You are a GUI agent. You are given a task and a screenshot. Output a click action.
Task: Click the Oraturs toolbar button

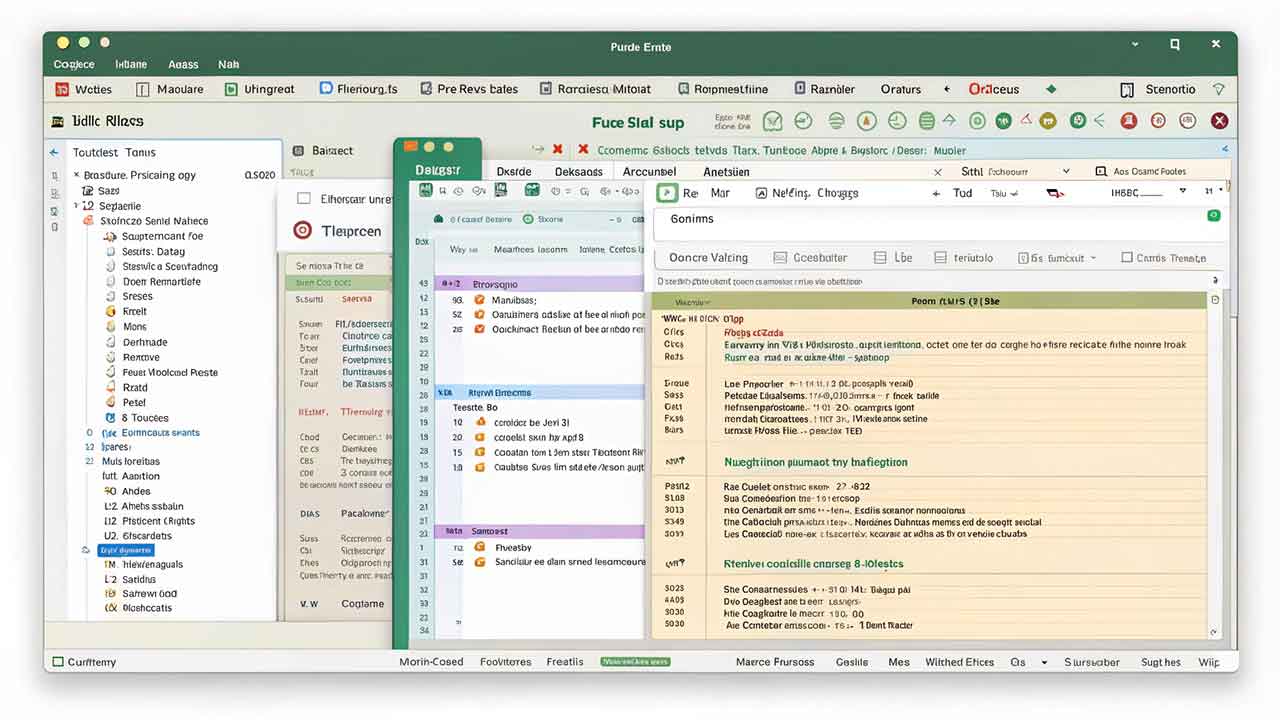[900, 89]
